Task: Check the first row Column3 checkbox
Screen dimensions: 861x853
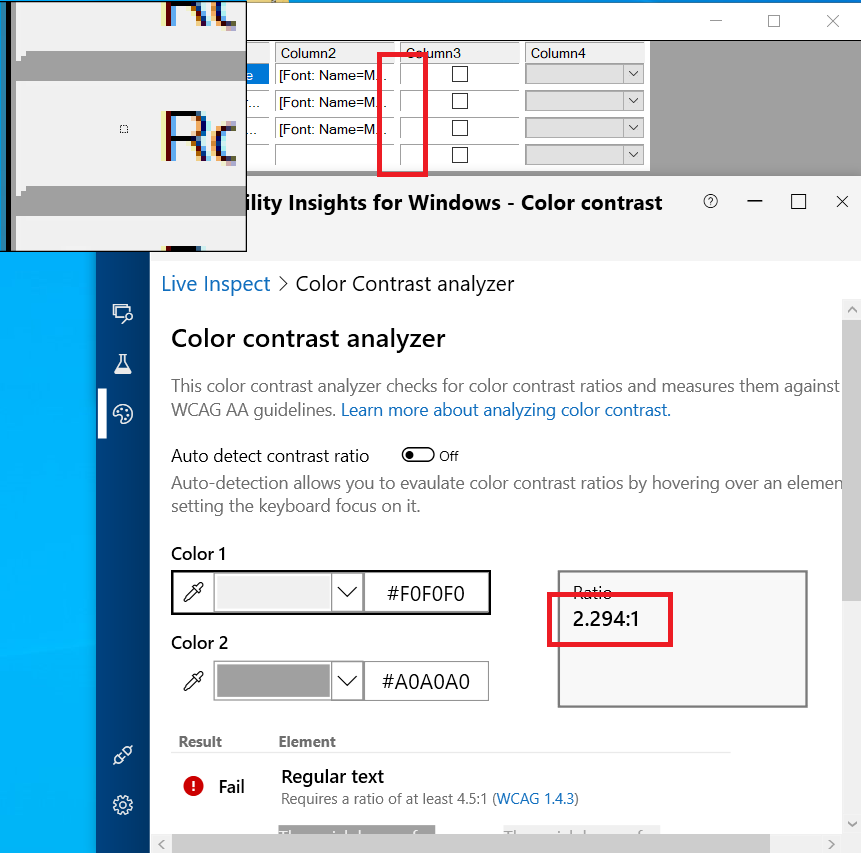Action: pyautogui.click(x=460, y=74)
